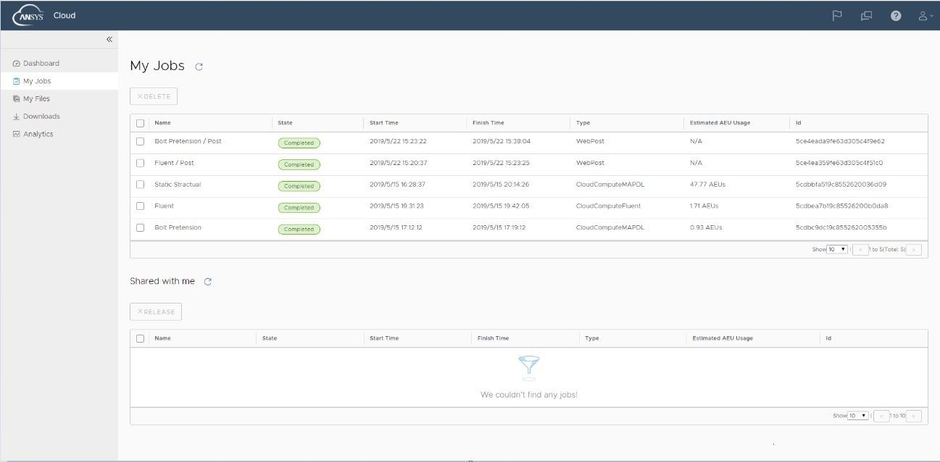Click the flag icon in header
The height and width of the screenshot is (462, 940).
[837, 16]
